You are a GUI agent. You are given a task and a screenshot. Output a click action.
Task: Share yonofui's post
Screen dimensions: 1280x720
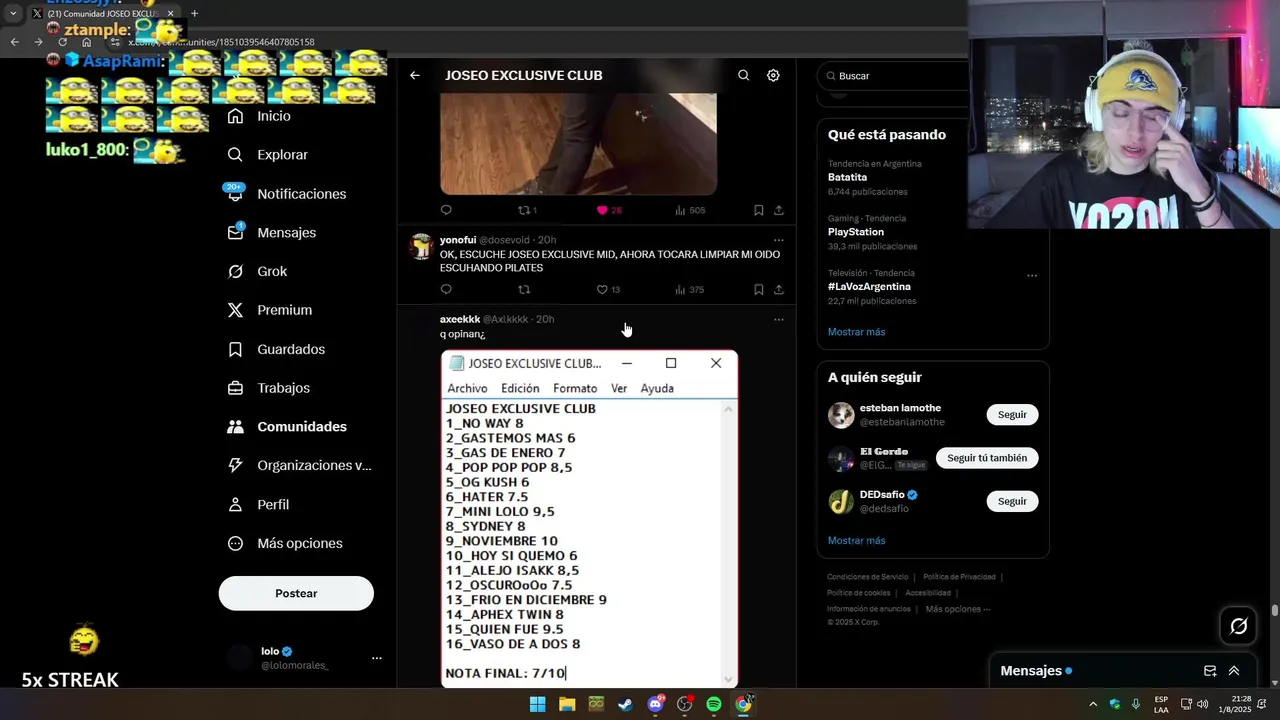[779, 289]
